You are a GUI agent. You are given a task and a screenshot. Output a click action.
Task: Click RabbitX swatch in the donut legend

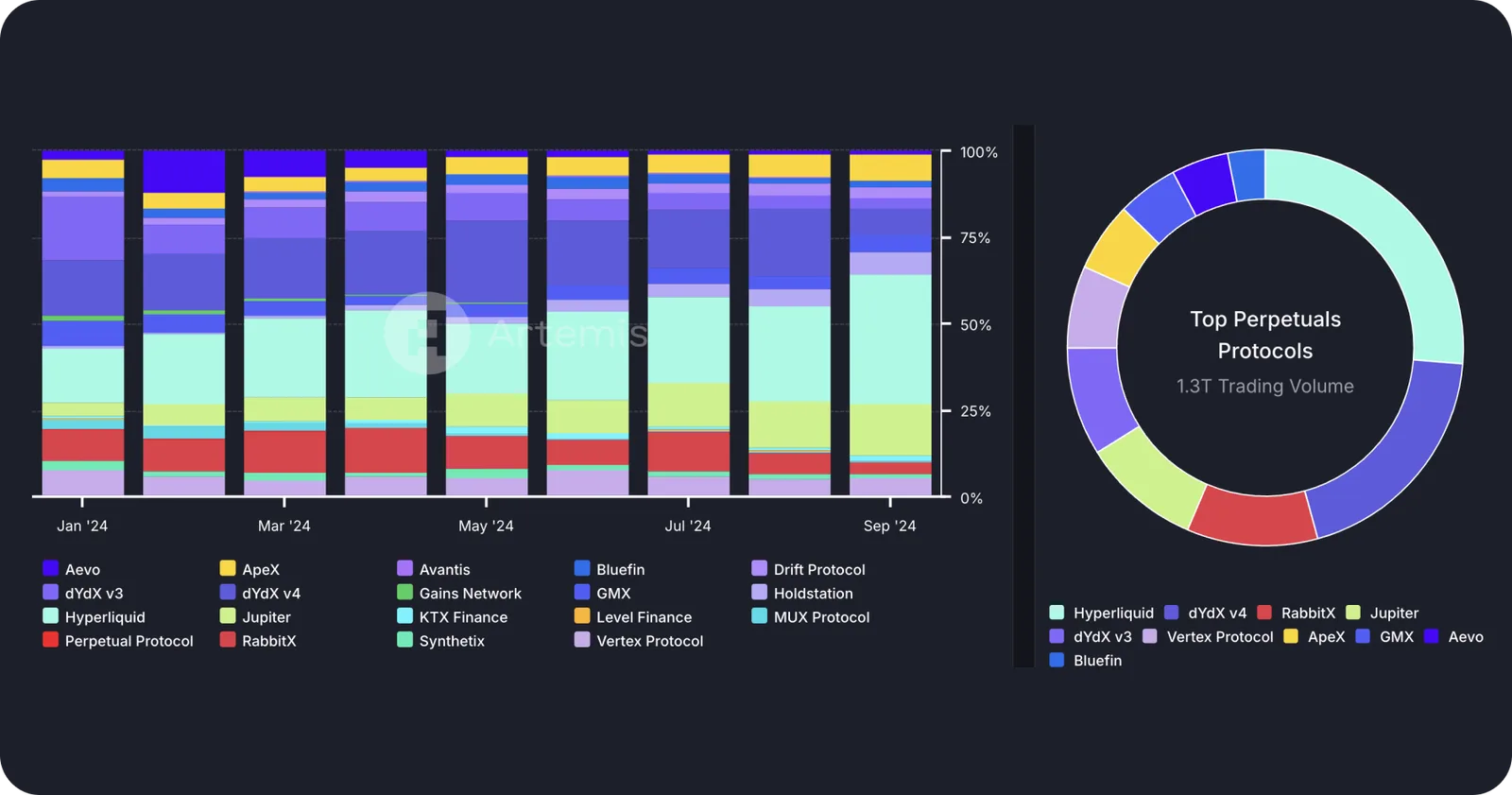(x=1264, y=612)
